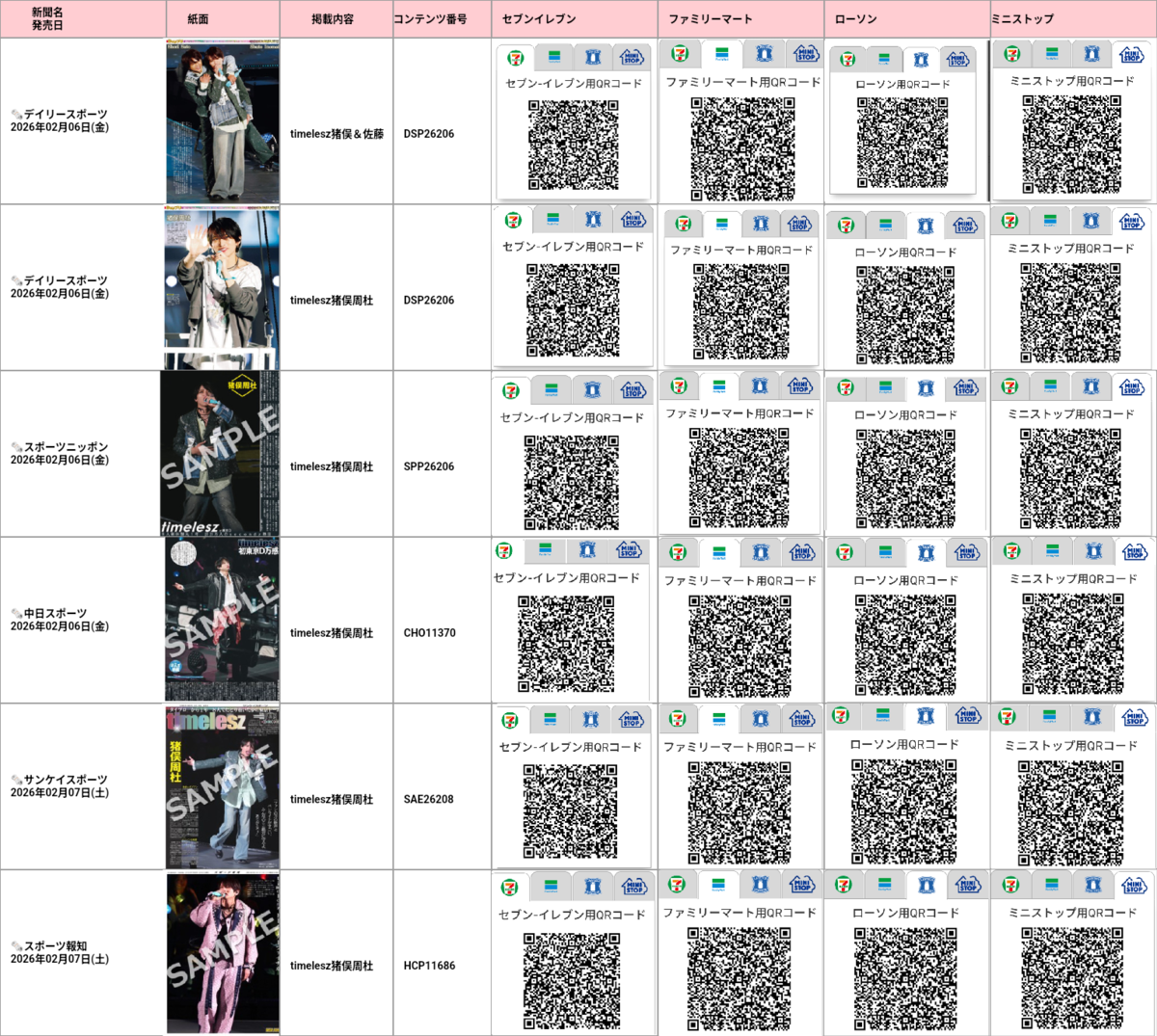This screenshot has height=1036, width=1157.
Task: Click セブン-イレブン用QRコード label in サンケイスポーツ row
Action: (x=570, y=747)
